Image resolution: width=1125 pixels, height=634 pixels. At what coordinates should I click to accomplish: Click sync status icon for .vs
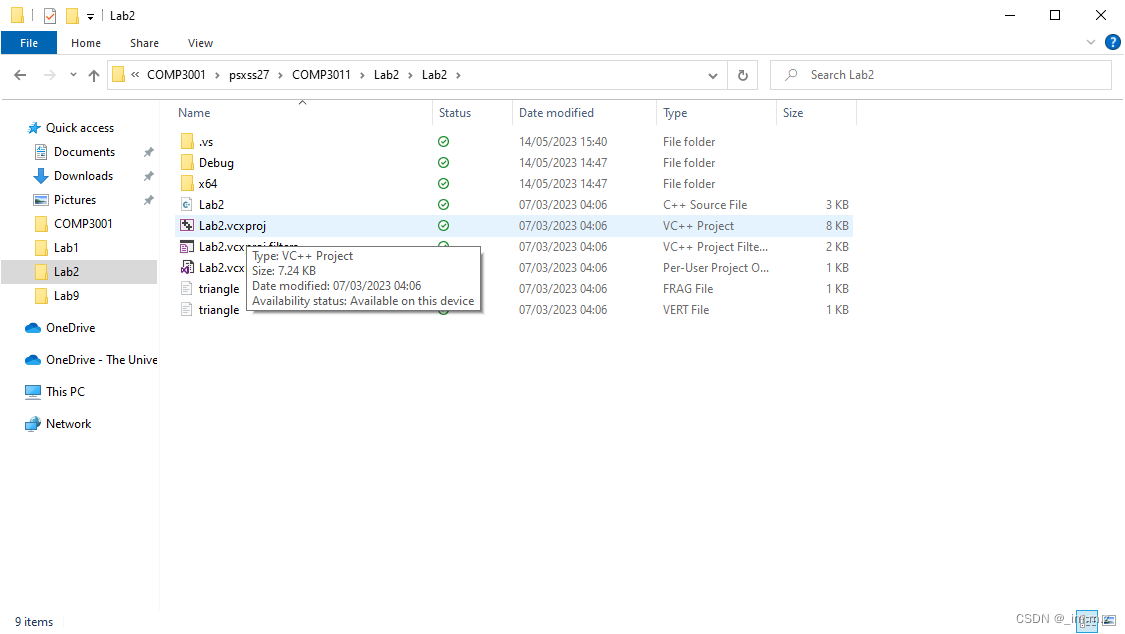click(443, 142)
